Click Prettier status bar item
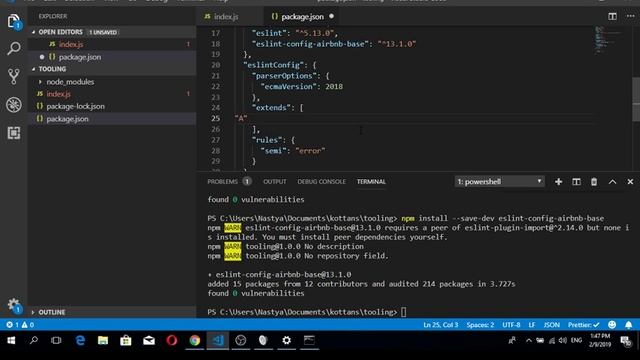Viewport: 640px width, 360px height. 584,325
